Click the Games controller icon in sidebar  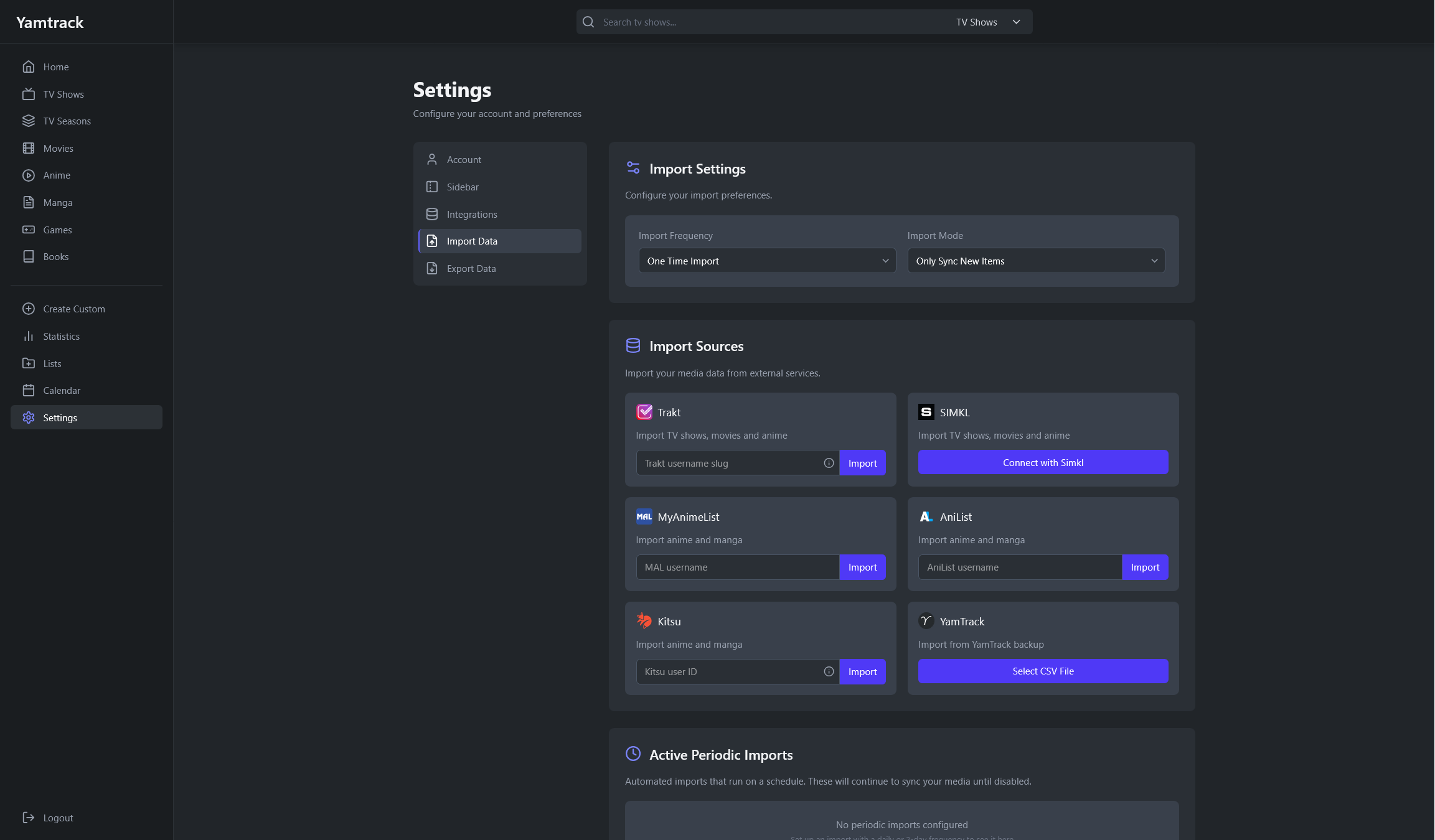(x=29, y=230)
